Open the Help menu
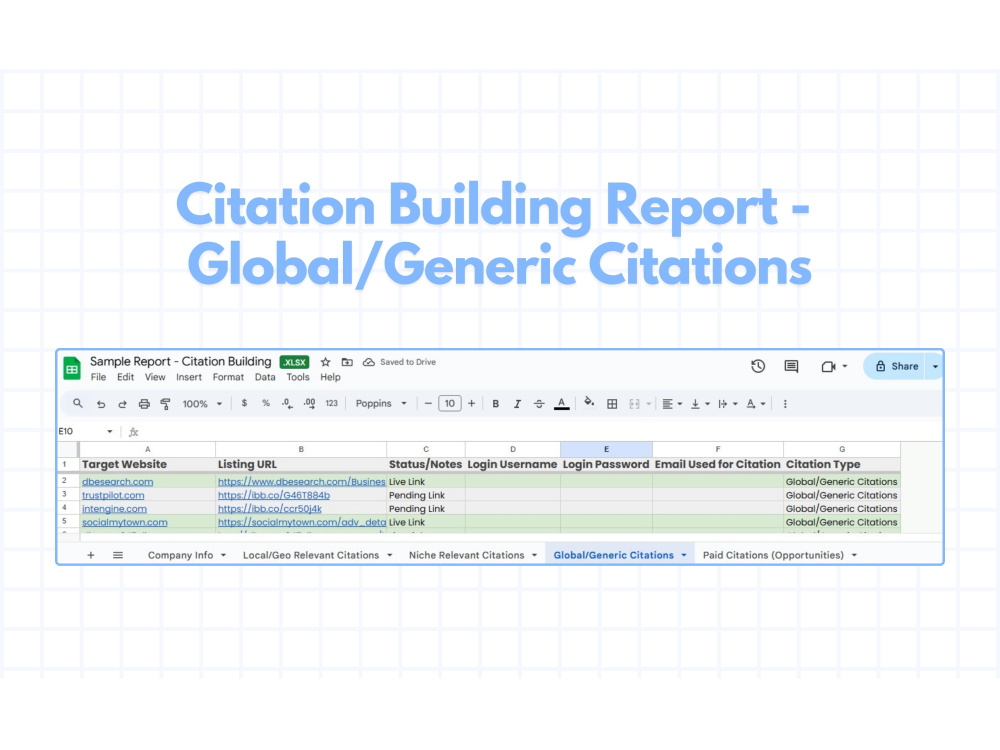This screenshot has width=1000, height=750. [330, 377]
